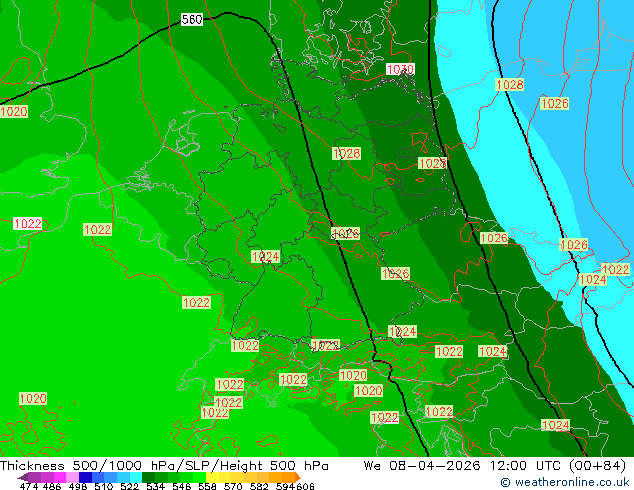Click the 1024 label inside the cyan area

[x=593, y=279]
